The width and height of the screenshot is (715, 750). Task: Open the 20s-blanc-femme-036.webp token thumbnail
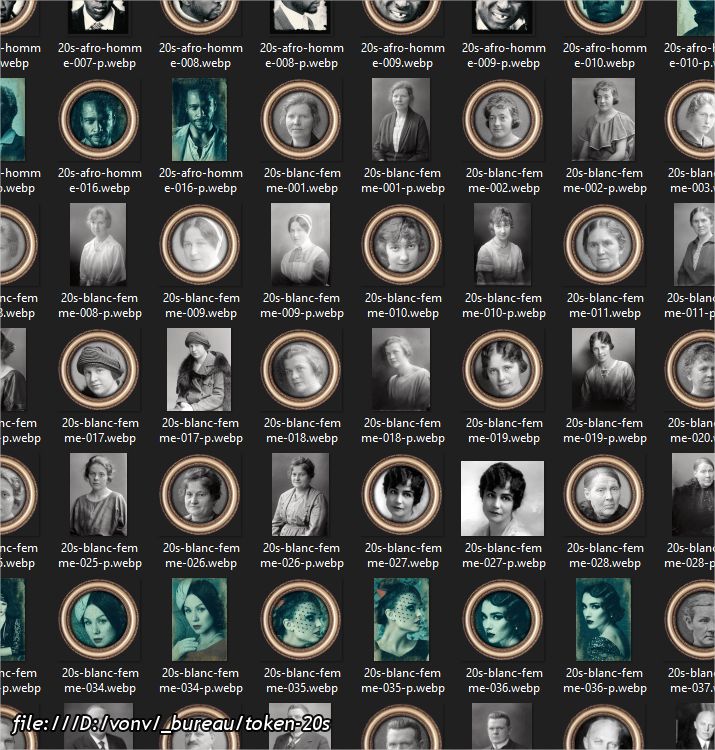(x=503, y=619)
